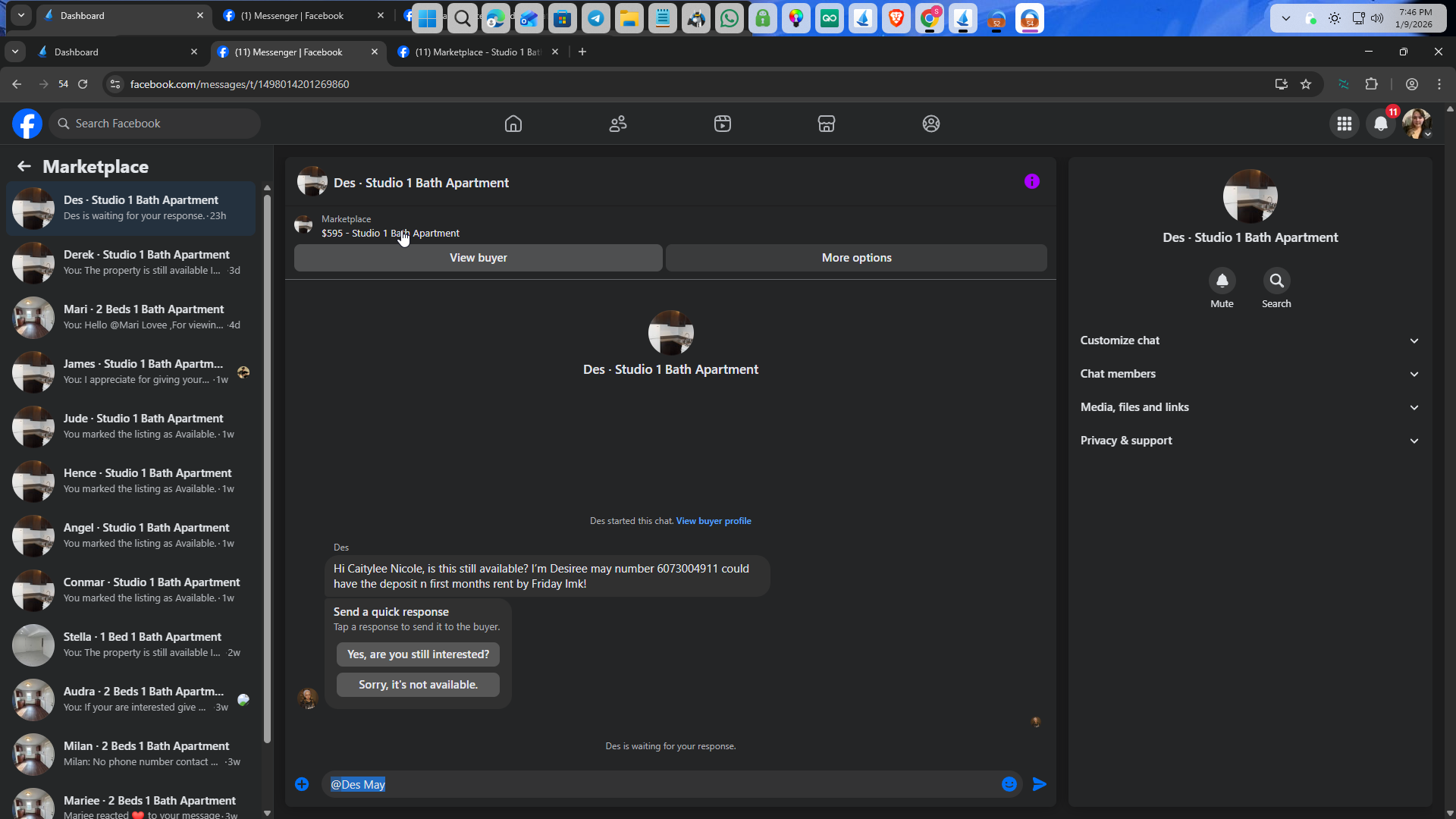Open the emoji picker in message box
The image size is (1456, 819).
(x=1009, y=784)
